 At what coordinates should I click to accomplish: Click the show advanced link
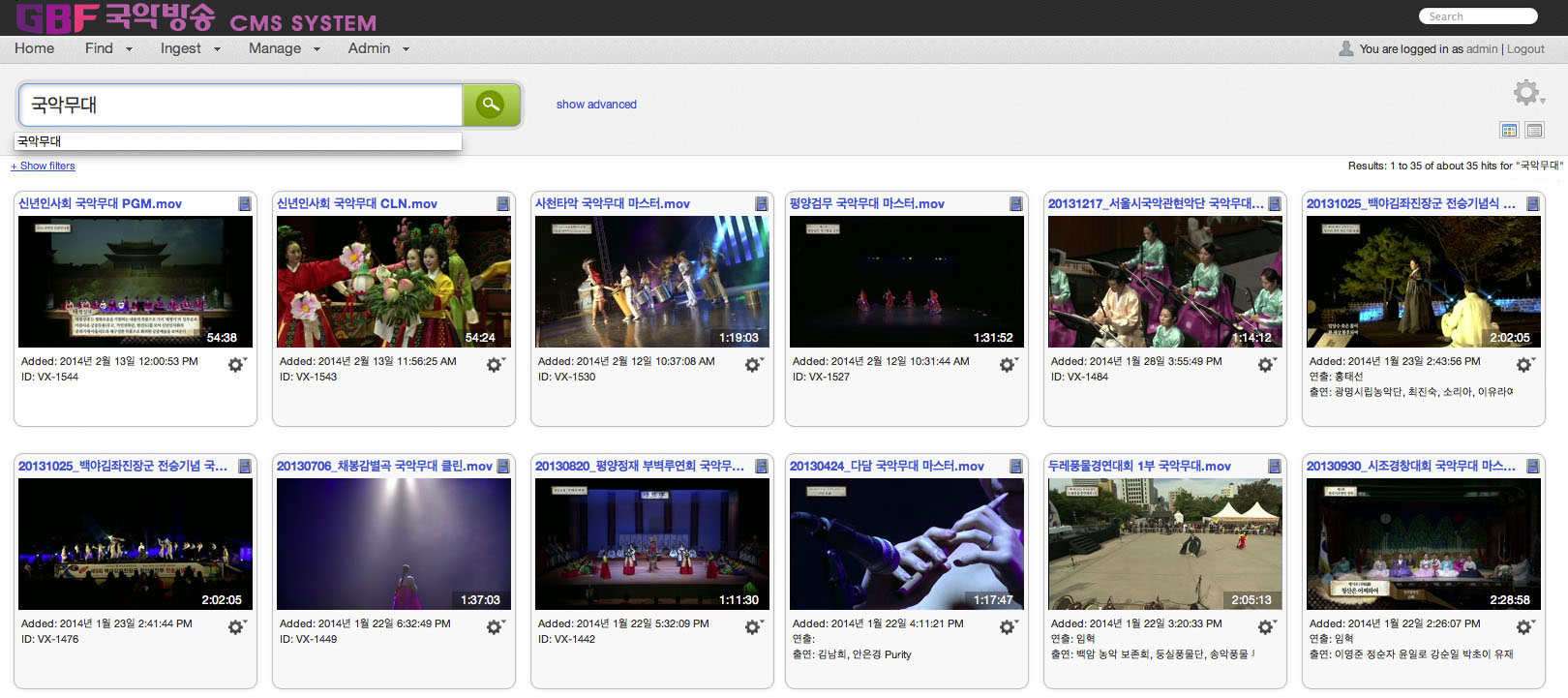(596, 105)
